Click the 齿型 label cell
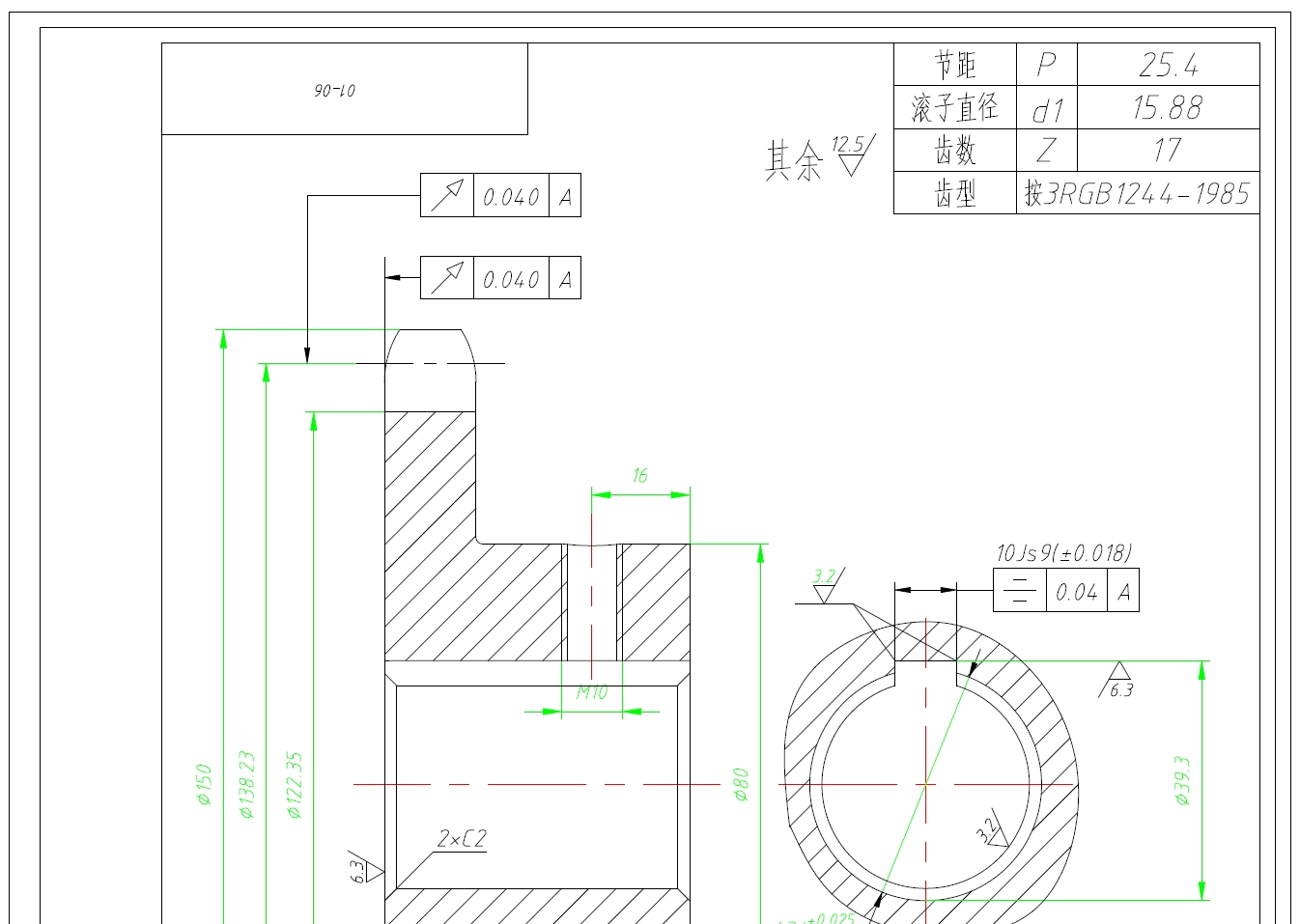 coord(955,194)
